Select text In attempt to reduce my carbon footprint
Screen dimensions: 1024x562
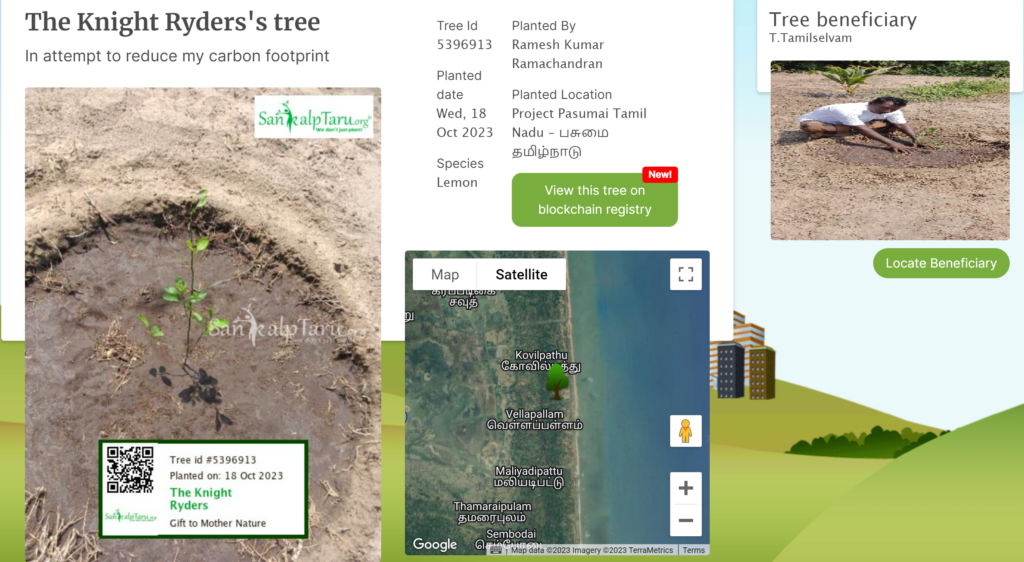tap(177, 56)
